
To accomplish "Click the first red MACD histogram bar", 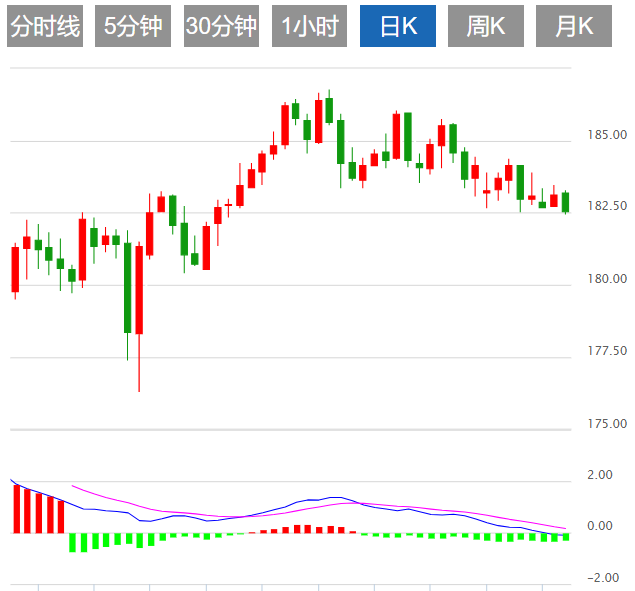I will click(x=17, y=509).
